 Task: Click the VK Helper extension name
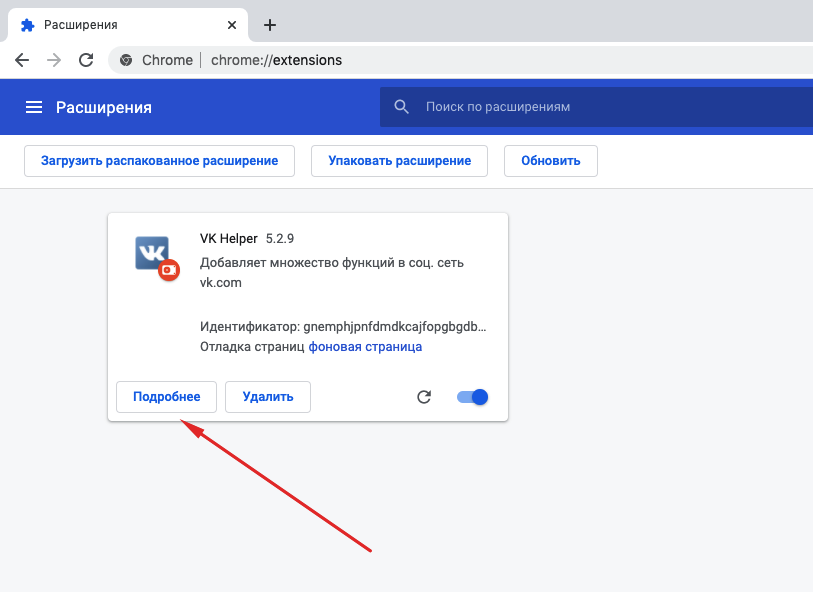229,238
